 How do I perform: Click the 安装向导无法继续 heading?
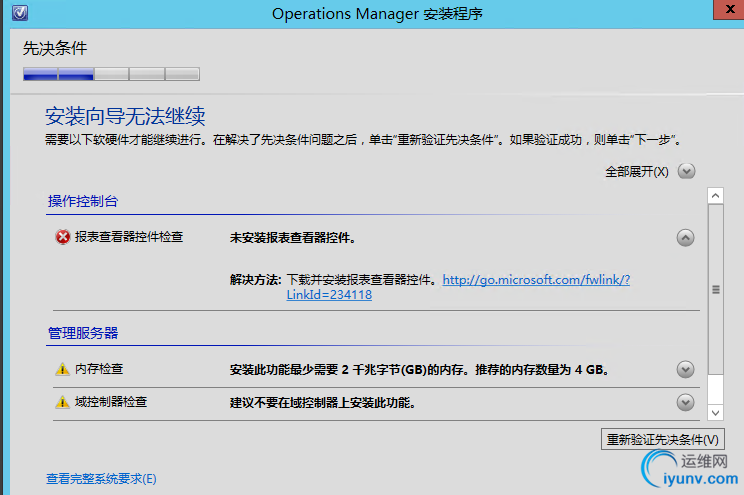125,116
